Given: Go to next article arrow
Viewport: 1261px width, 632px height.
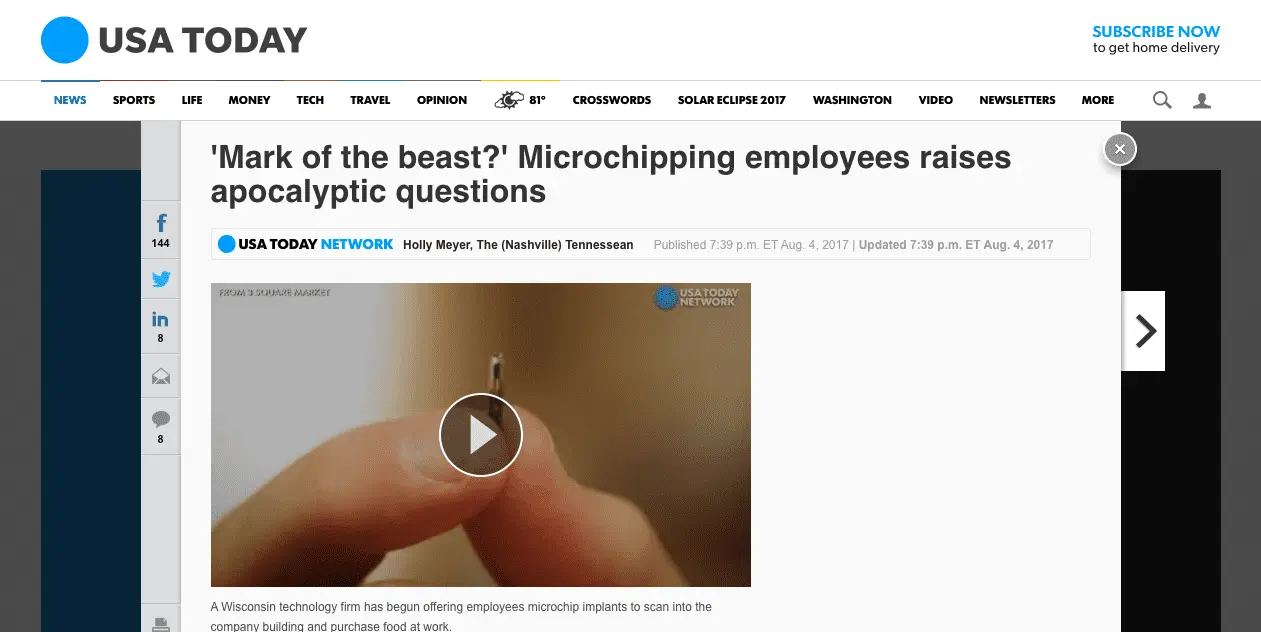Looking at the screenshot, I should coord(1144,331).
